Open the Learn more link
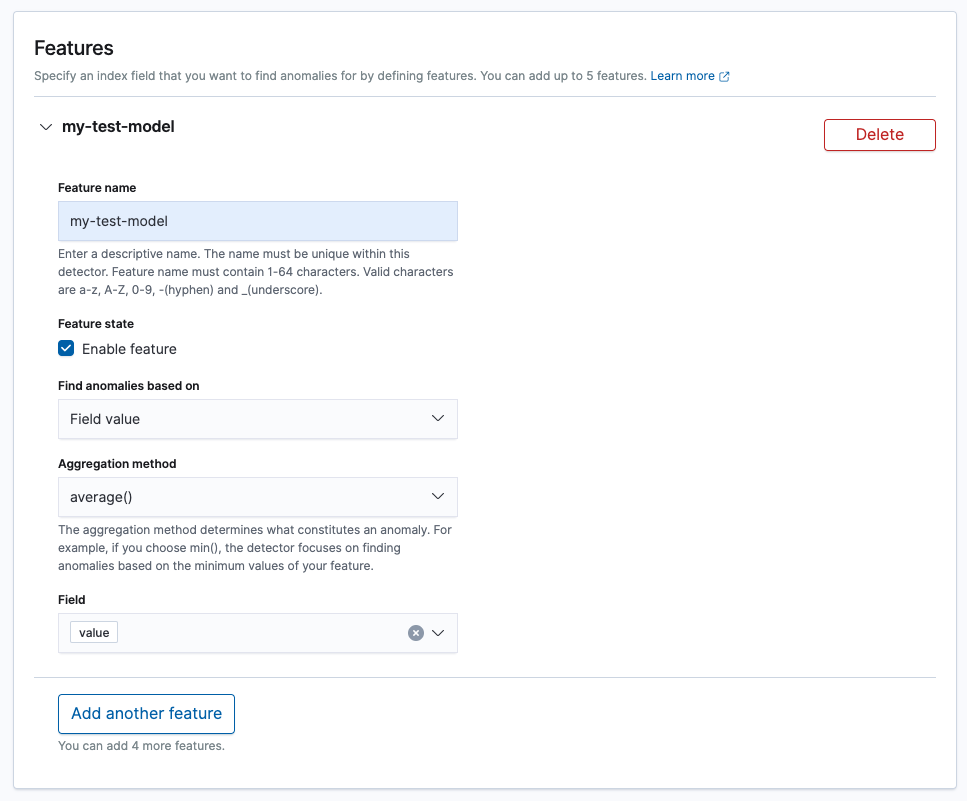Viewport: 967px width, 801px height. click(x=682, y=76)
